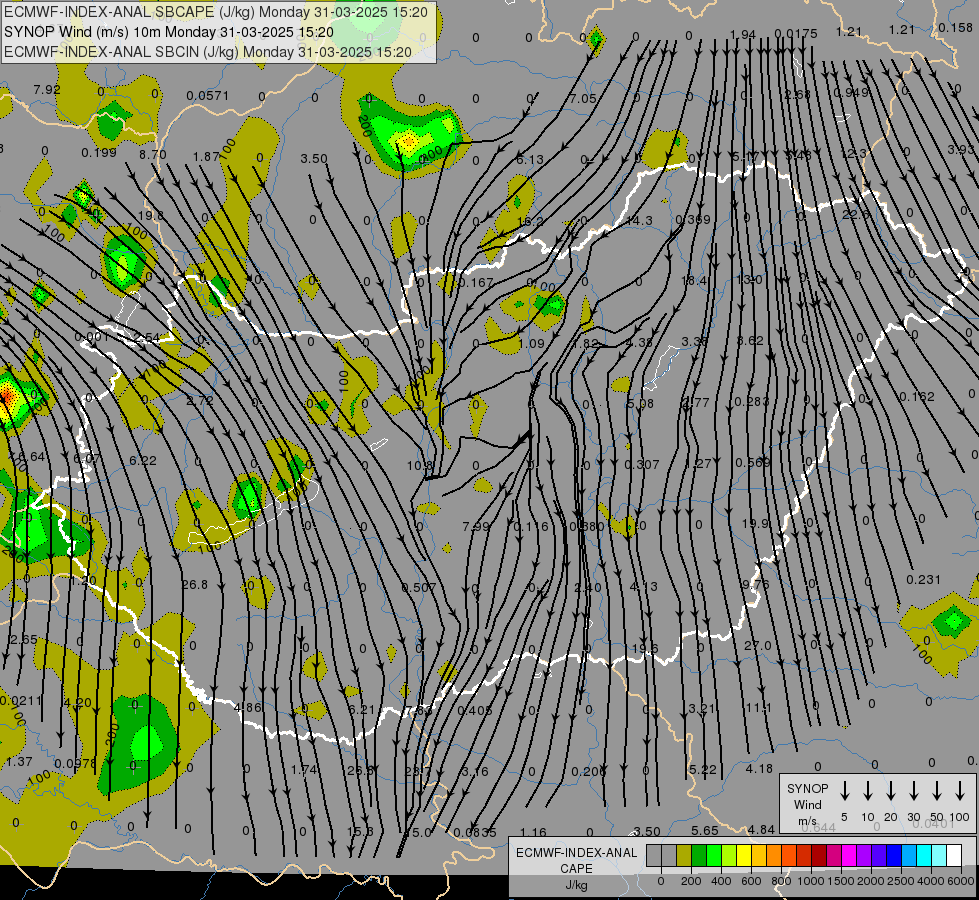979x900 pixels.
Task: Click the '4.86' value on the map
Action: [247, 708]
